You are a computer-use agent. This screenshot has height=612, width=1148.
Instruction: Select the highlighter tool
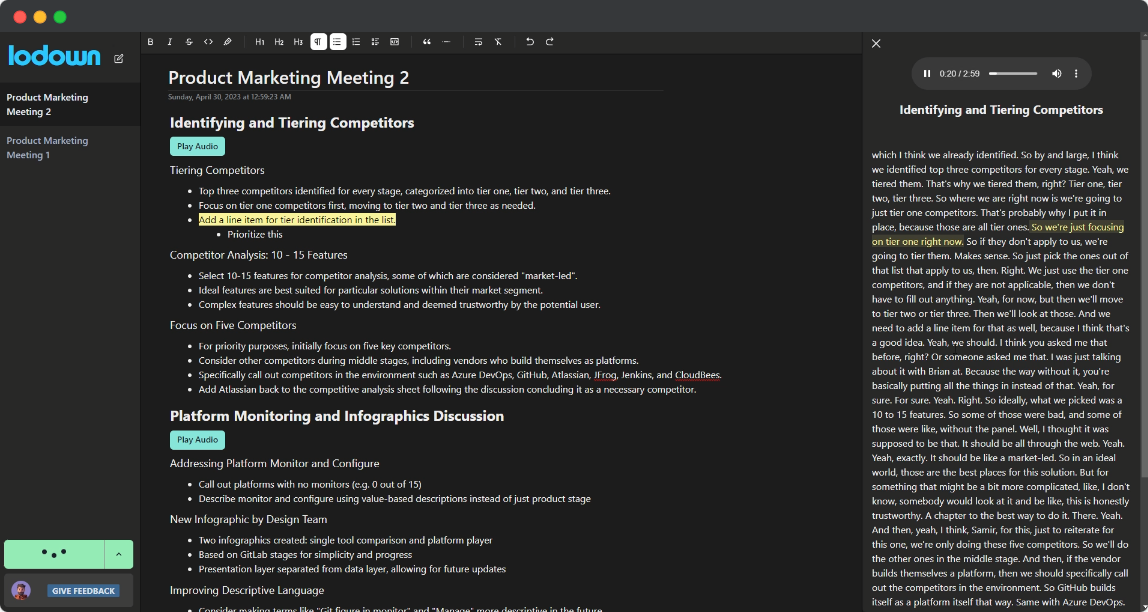[x=228, y=42]
